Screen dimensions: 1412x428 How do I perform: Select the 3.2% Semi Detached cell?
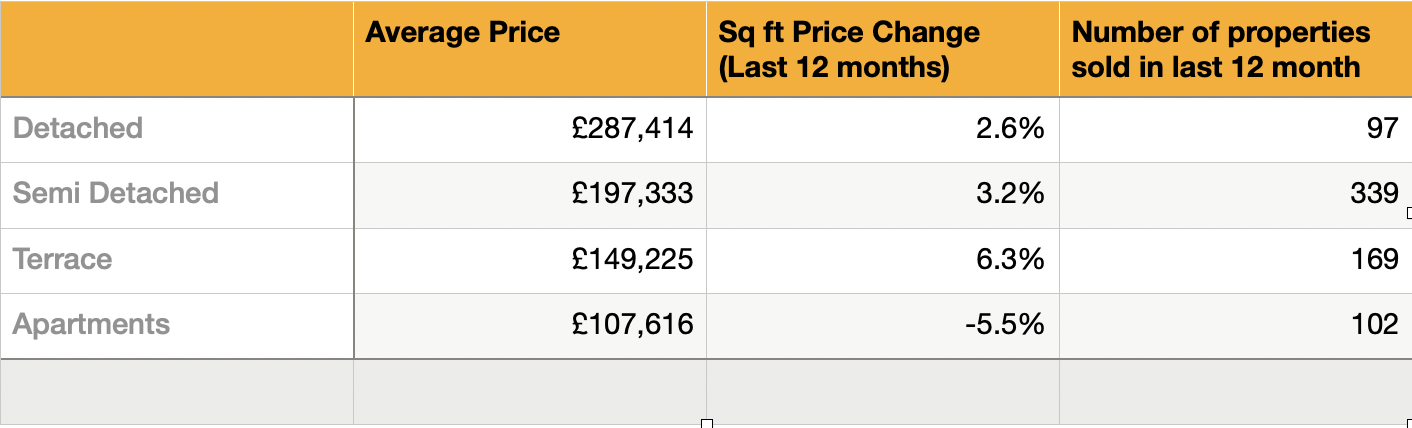point(882,193)
